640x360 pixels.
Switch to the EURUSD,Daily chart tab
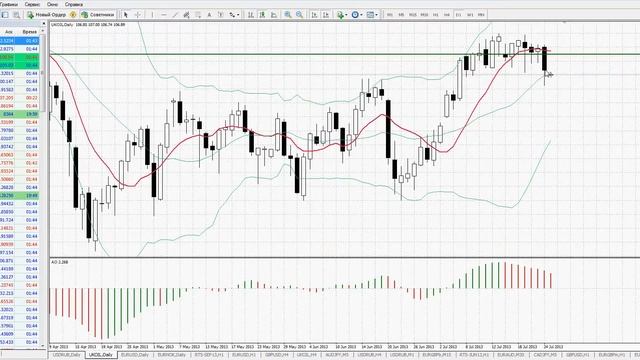point(136,355)
